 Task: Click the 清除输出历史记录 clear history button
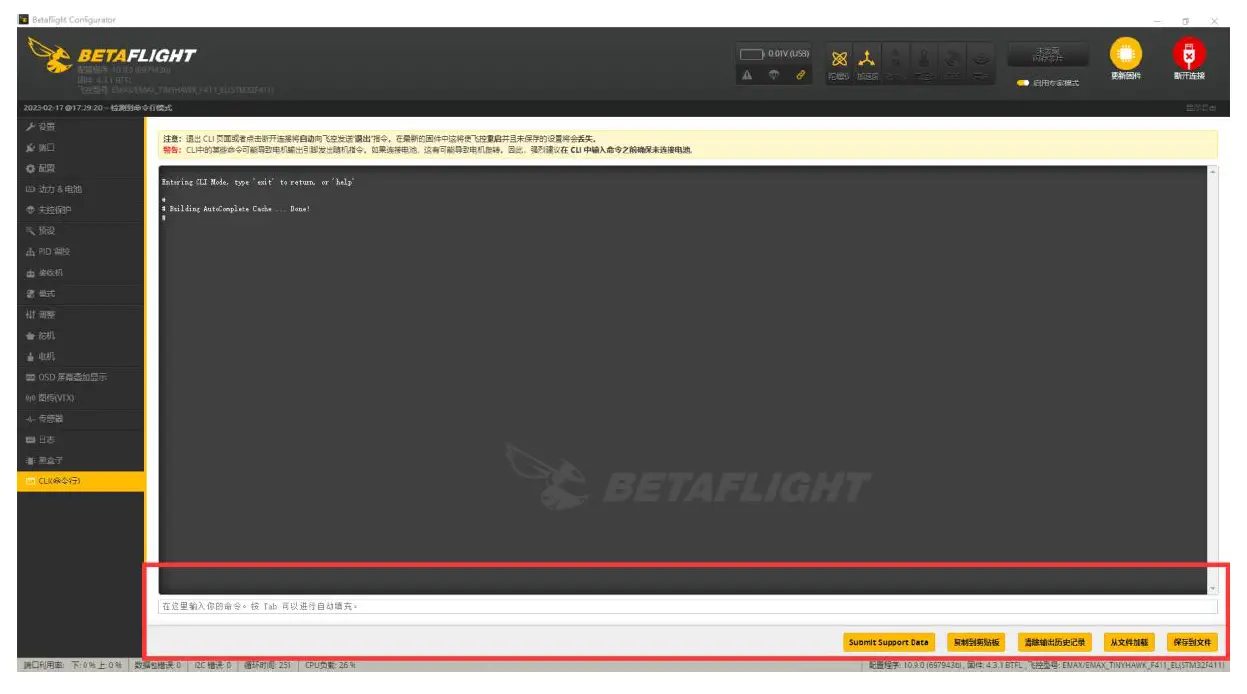click(1053, 642)
